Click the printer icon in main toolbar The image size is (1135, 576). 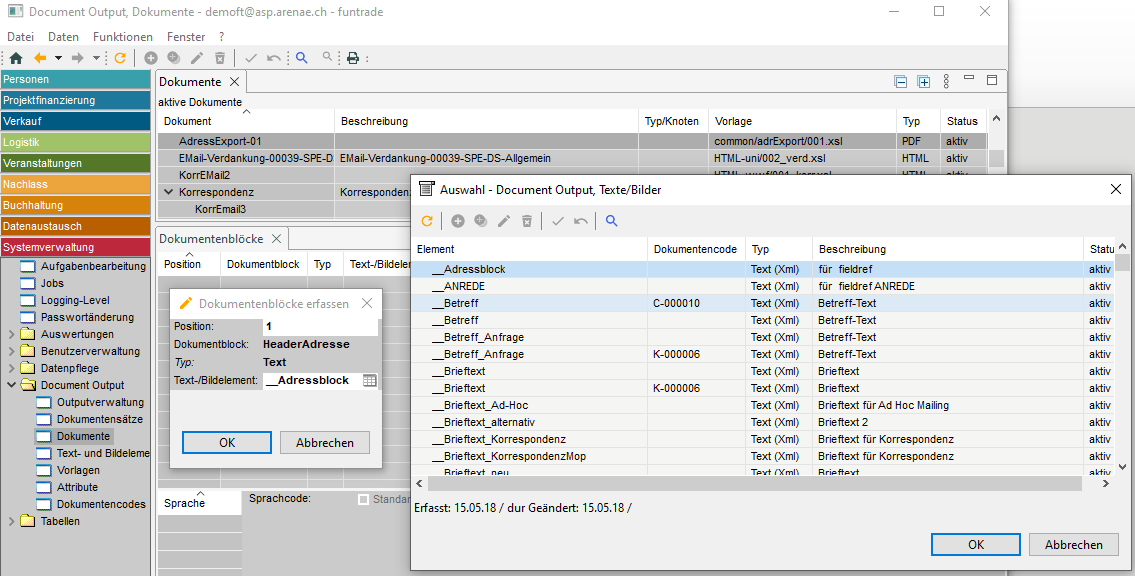point(352,58)
